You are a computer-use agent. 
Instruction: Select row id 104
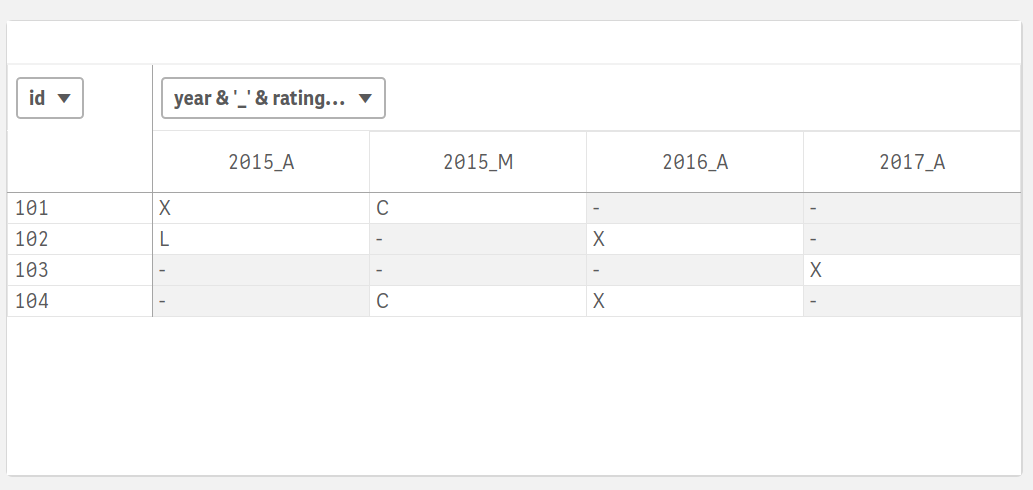pos(32,302)
